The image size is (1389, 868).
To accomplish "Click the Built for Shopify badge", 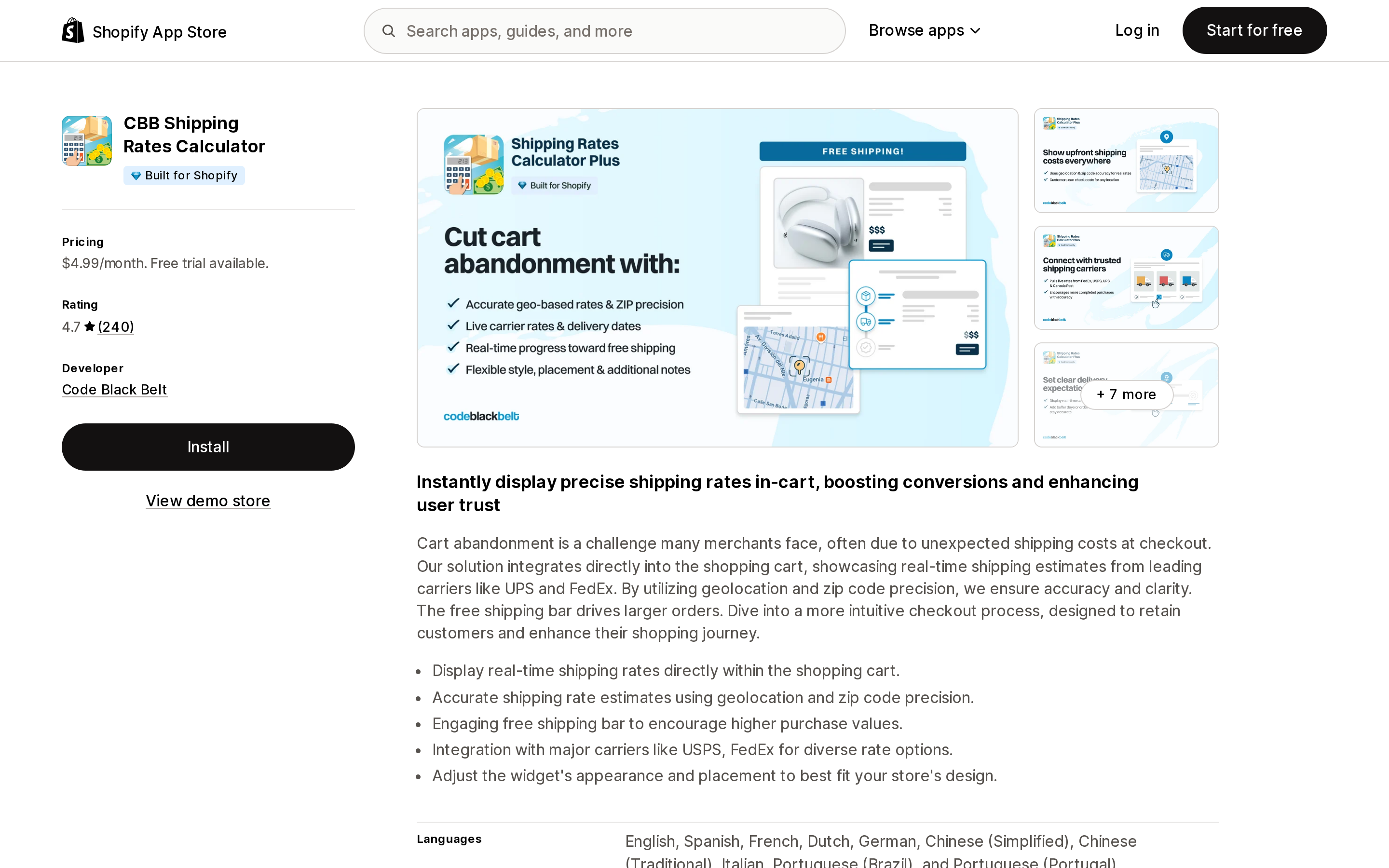I will (x=184, y=176).
